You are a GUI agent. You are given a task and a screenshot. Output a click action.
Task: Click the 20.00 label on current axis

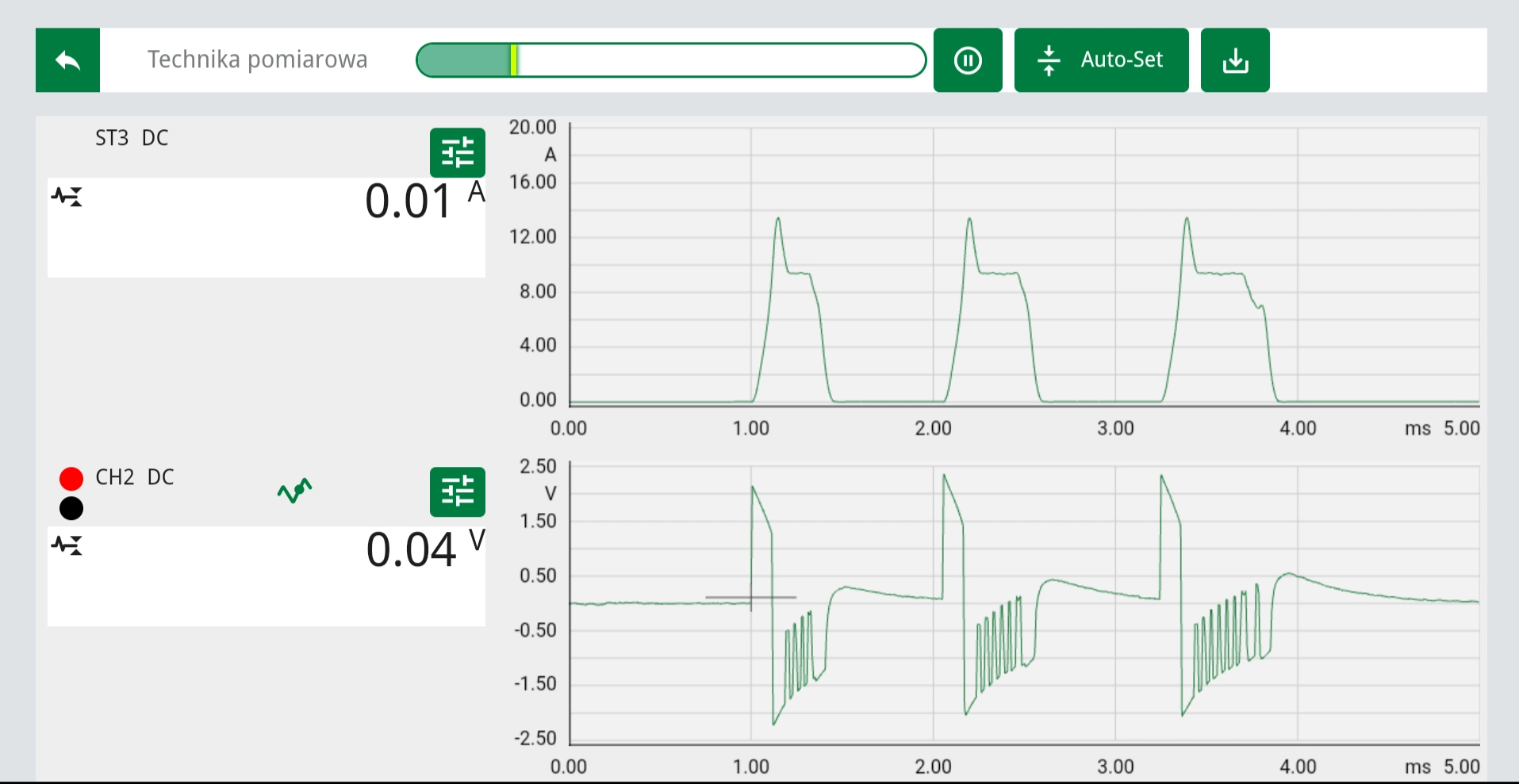[x=533, y=127]
